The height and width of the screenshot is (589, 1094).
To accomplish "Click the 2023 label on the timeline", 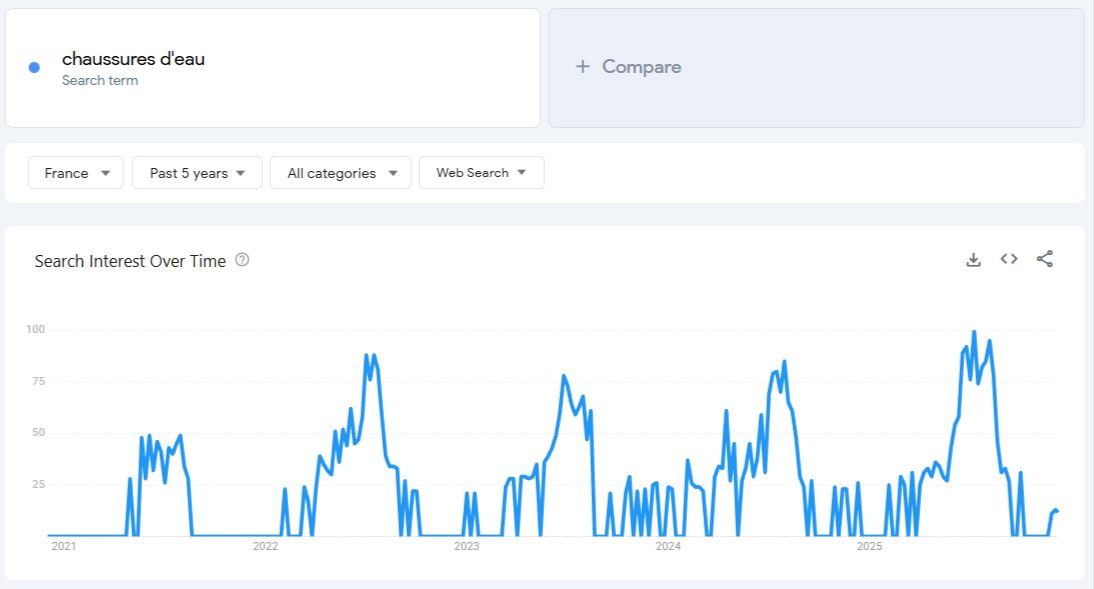I will (466, 546).
